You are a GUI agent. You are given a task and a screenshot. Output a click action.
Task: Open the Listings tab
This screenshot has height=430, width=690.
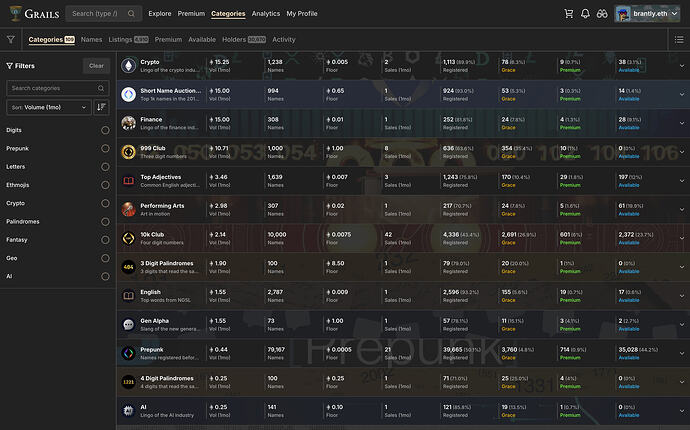tap(120, 40)
